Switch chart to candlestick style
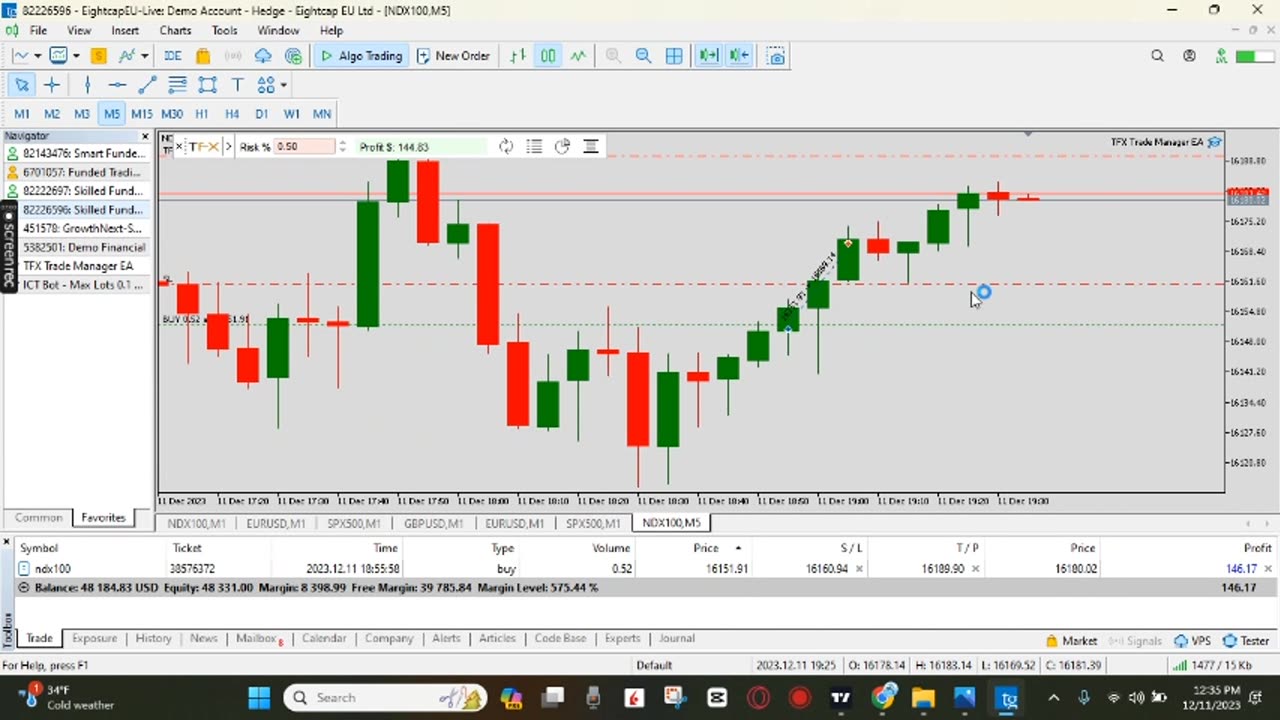Screen dimensions: 1280x720 [548, 56]
